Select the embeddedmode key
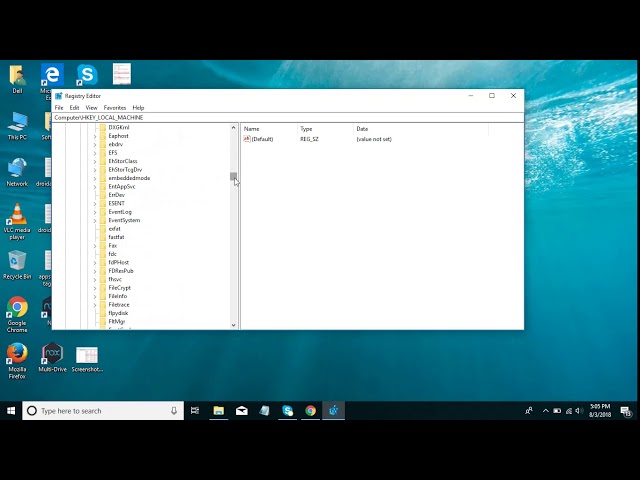The image size is (640, 480). tap(129, 178)
